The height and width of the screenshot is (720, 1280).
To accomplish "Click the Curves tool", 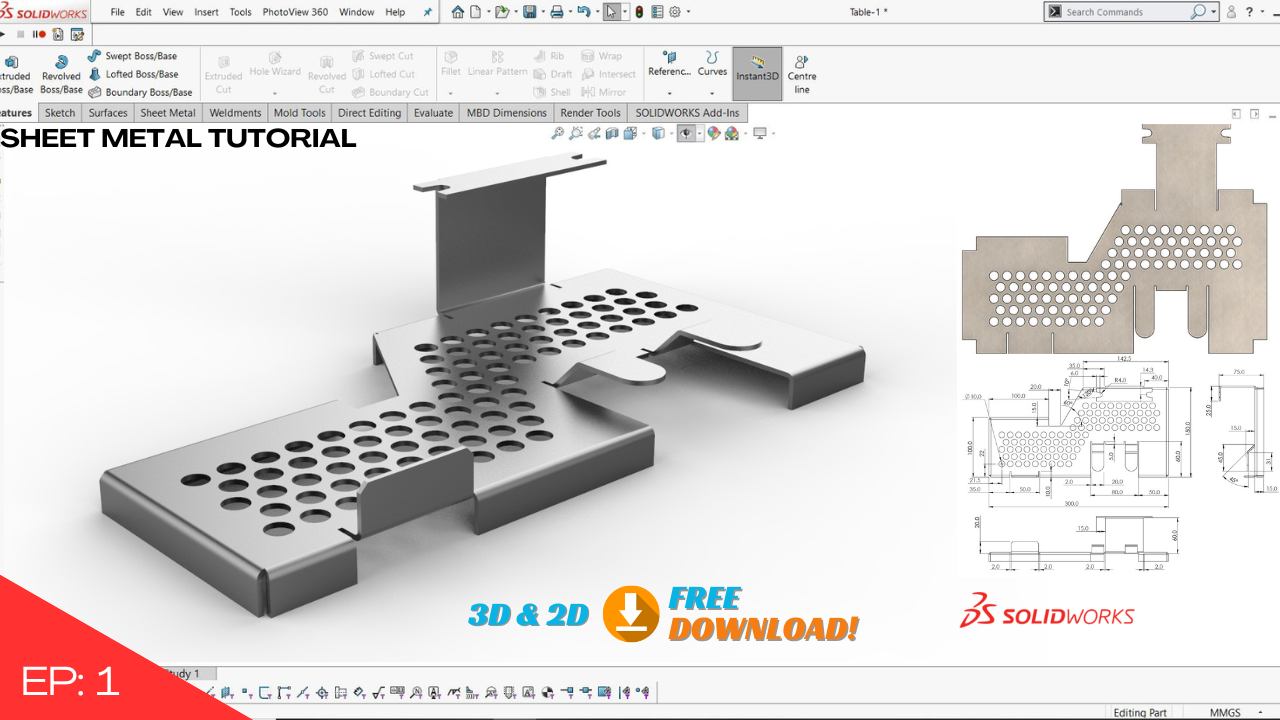I will (x=712, y=66).
